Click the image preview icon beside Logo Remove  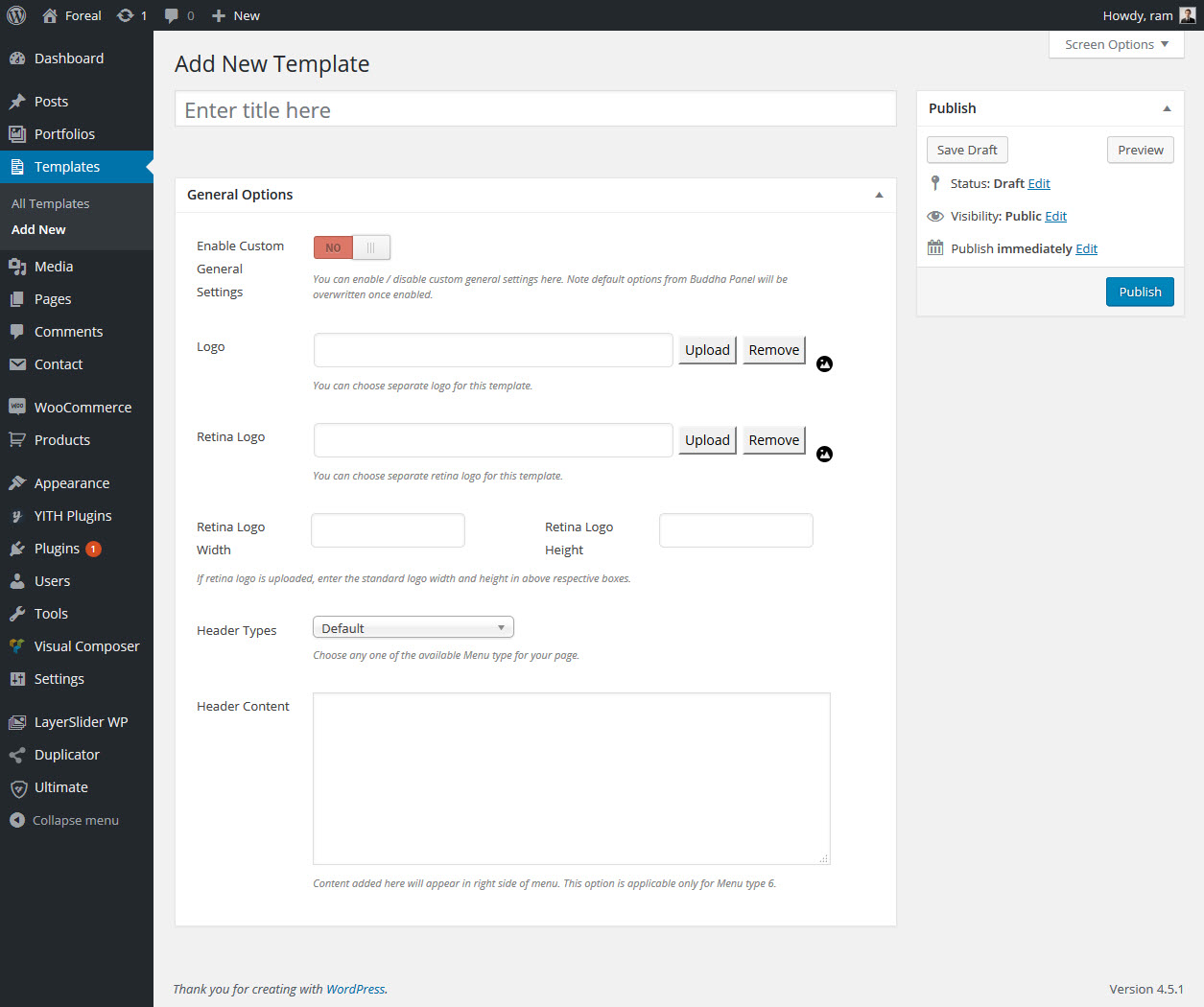pos(824,363)
